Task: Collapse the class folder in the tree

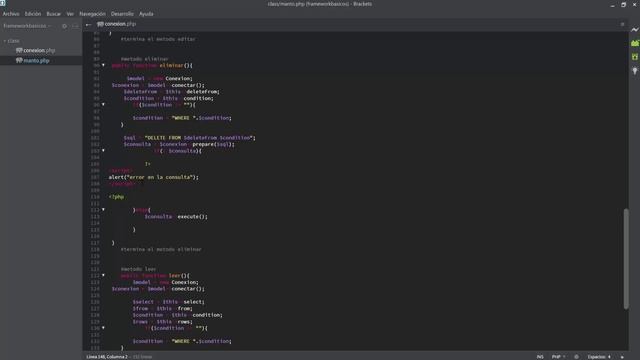Action: coord(5,41)
